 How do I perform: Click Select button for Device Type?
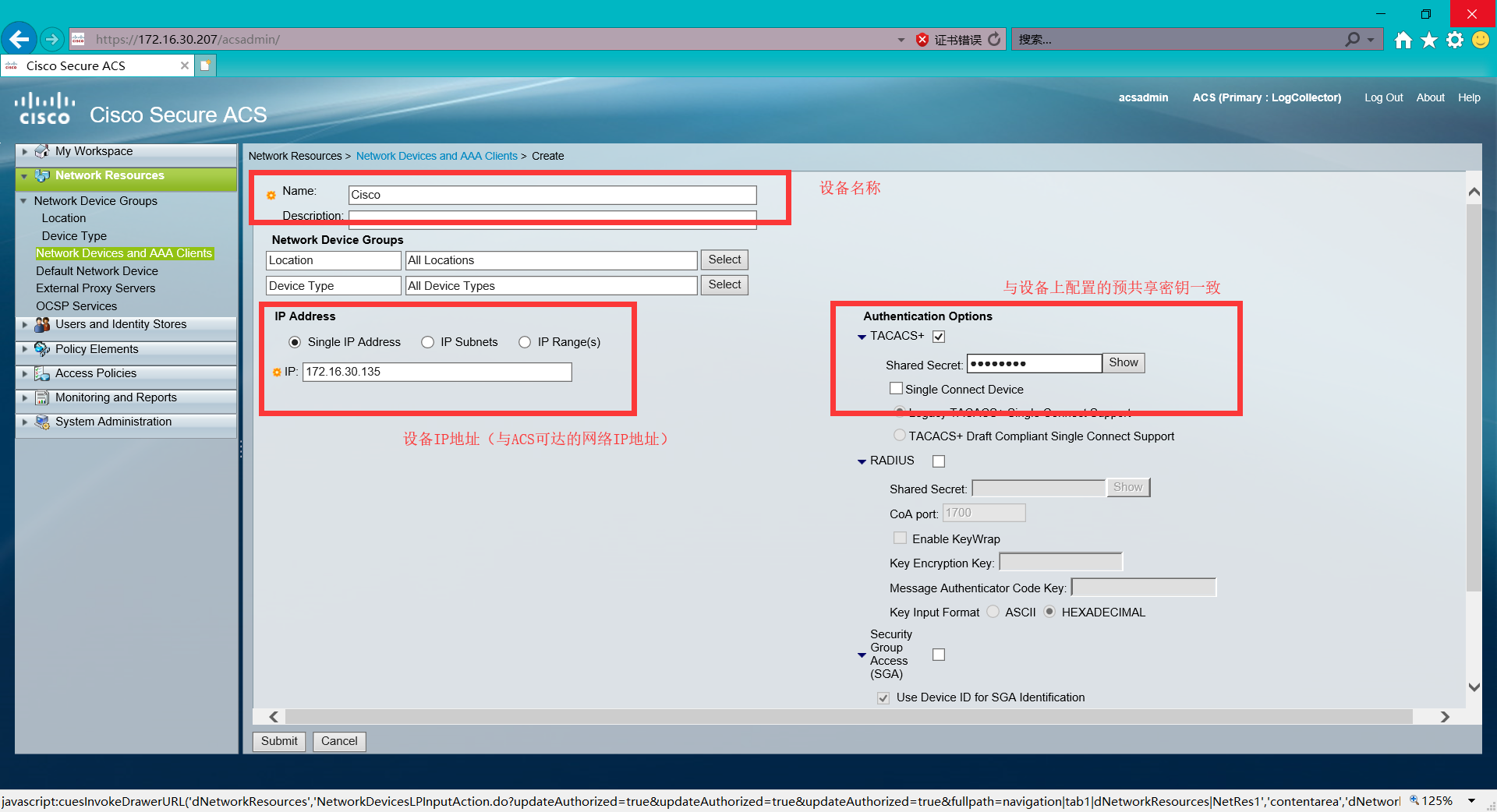coord(724,284)
